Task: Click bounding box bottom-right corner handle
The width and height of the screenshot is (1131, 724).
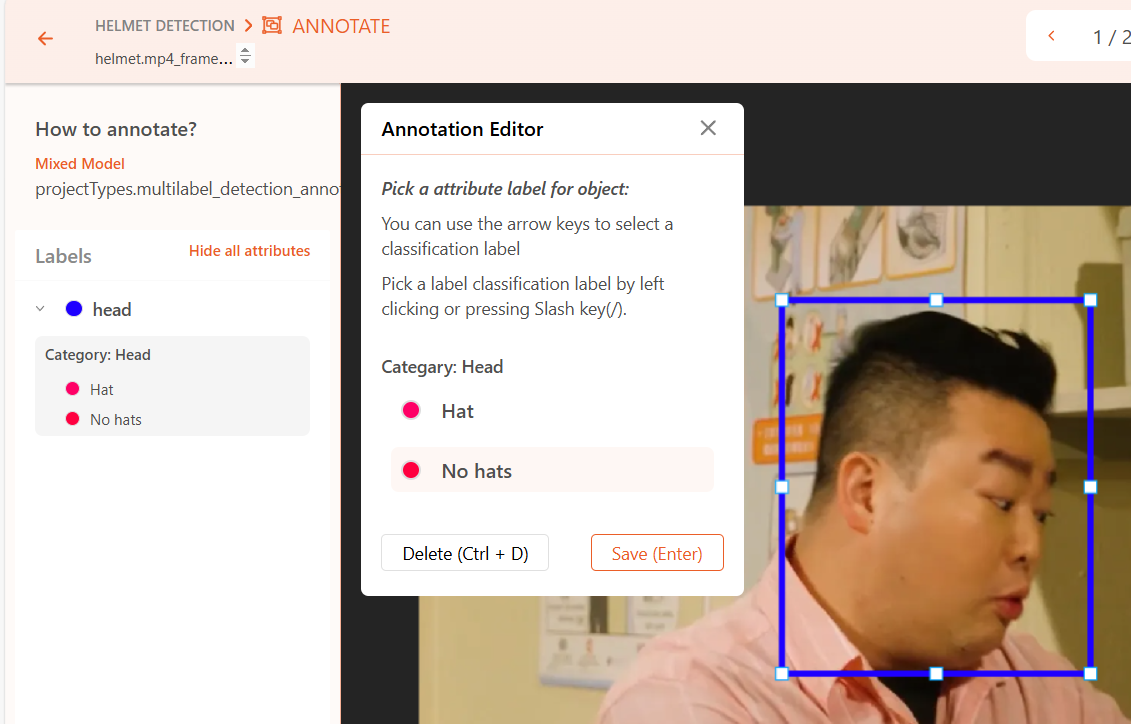Action: click(x=1091, y=674)
